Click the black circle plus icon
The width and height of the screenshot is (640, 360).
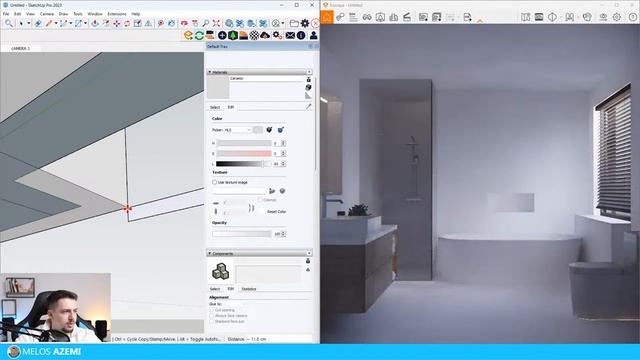tap(222, 36)
